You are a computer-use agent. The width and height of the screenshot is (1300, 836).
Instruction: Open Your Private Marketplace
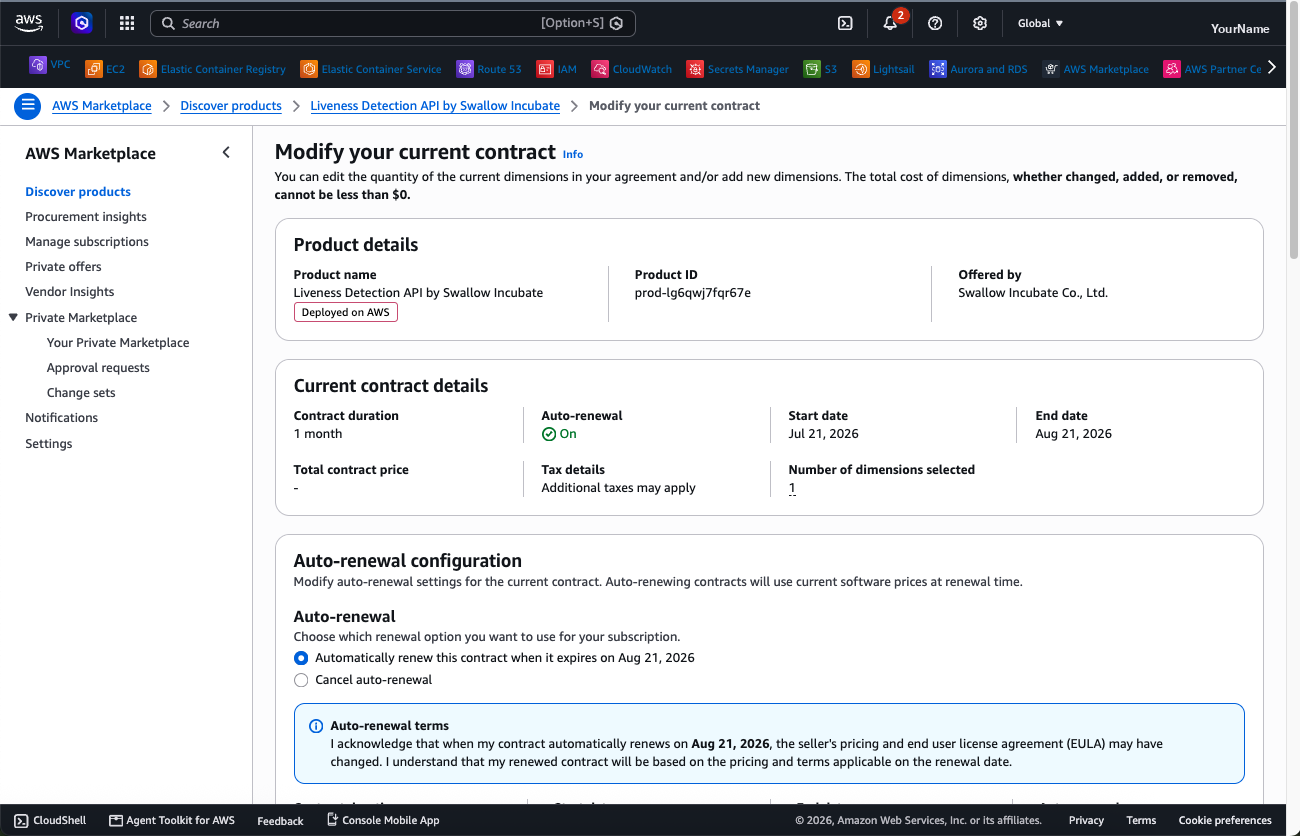pyautogui.click(x=118, y=343)
